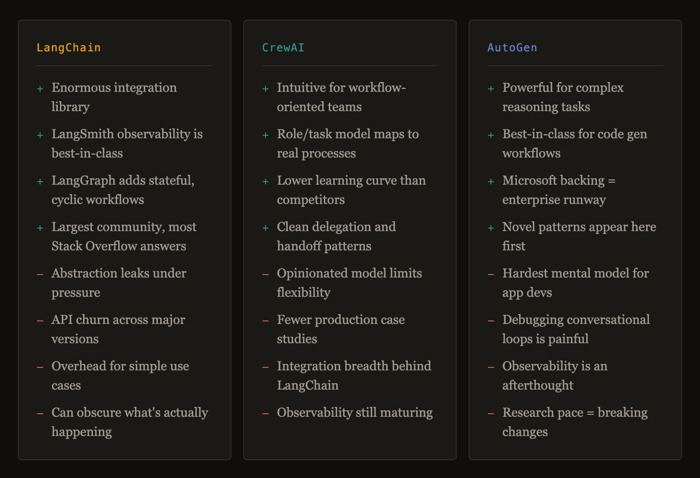Screen dimensions: 700x478
Task: Click plus icon beside Enormous integration library
Action: (40, 88)
